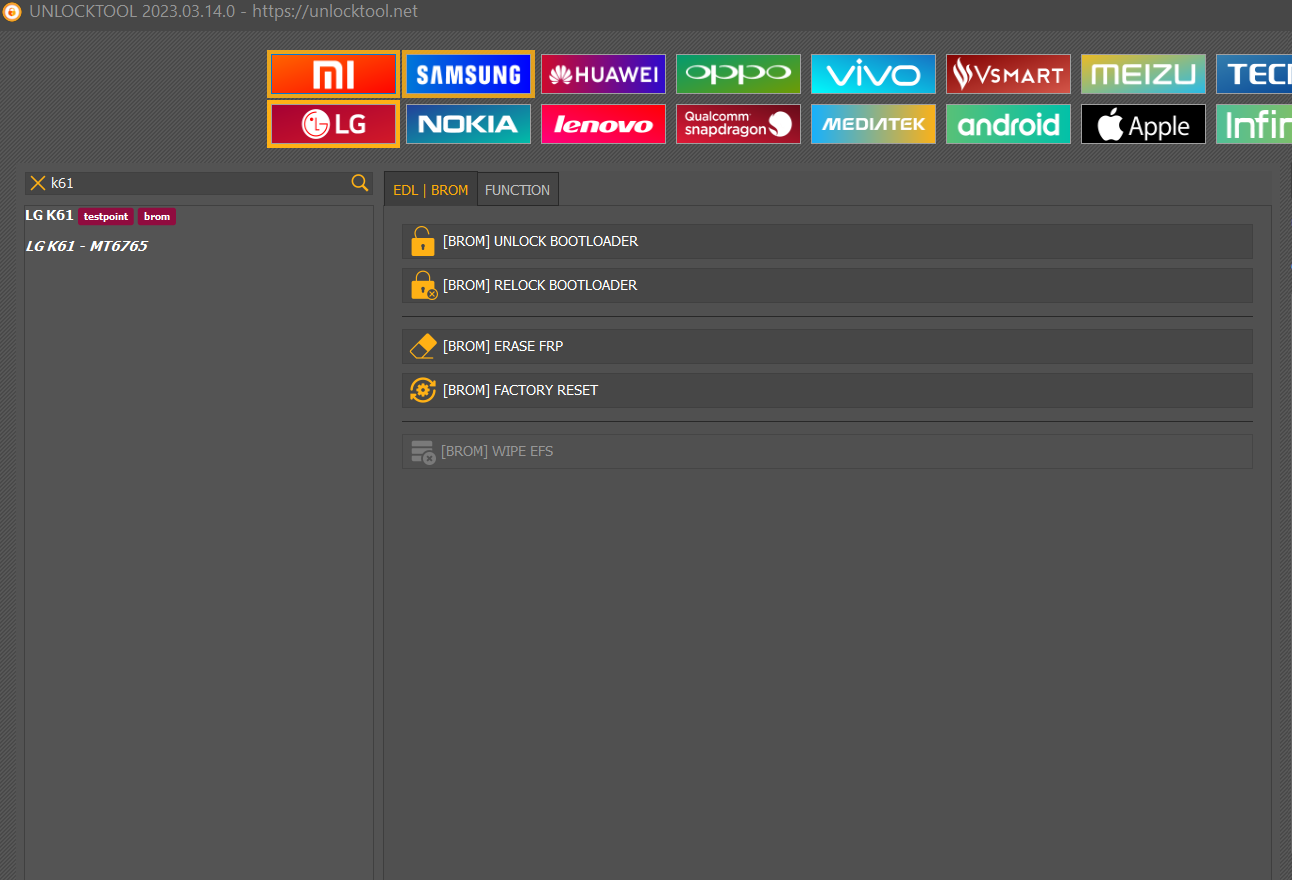
Task: Start [BROM] FACTORY RESET
Action: pyautogui.click(x=827, y=390)
